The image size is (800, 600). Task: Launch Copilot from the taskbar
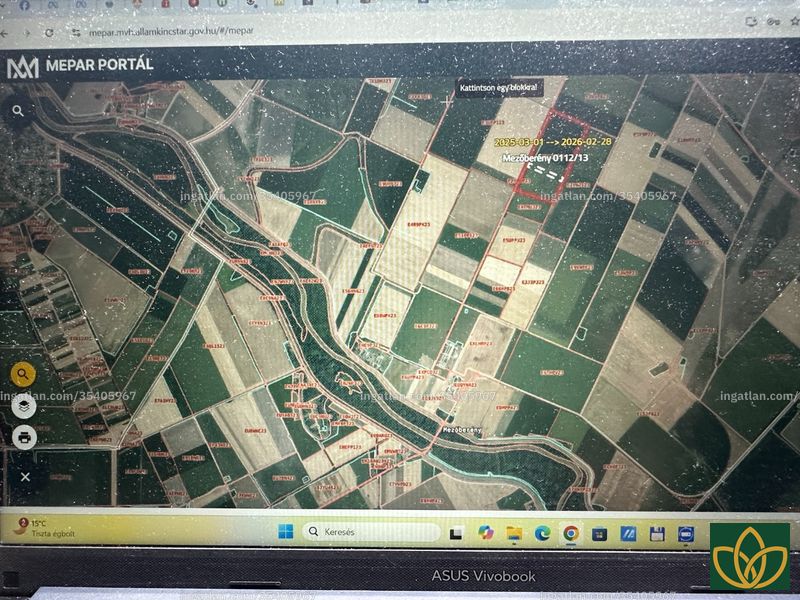(x=485, y=533)
